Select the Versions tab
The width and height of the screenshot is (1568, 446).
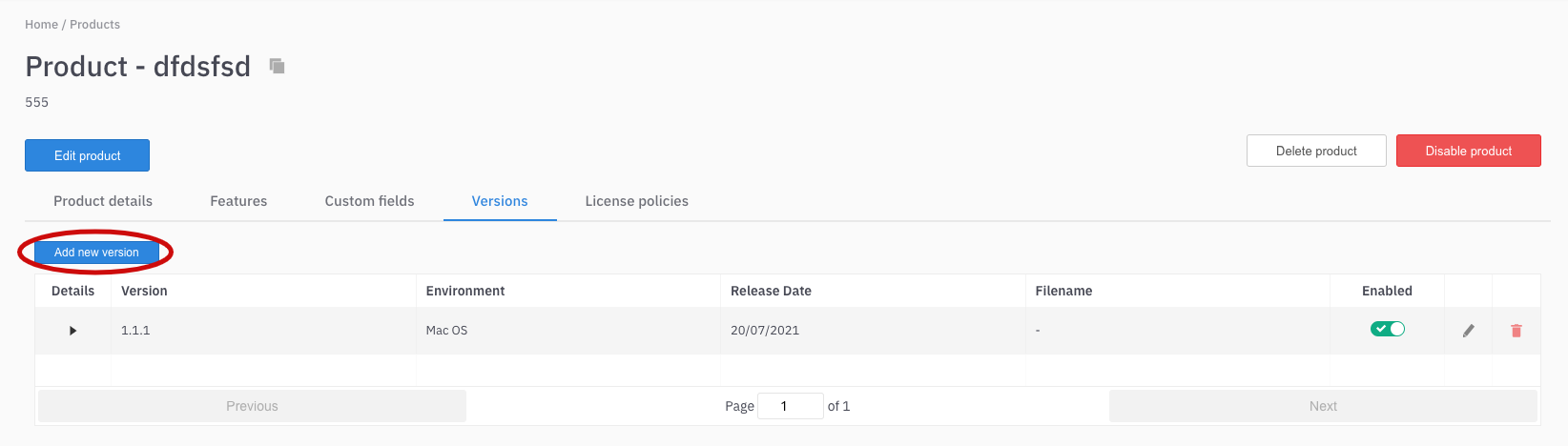(500, 201)
